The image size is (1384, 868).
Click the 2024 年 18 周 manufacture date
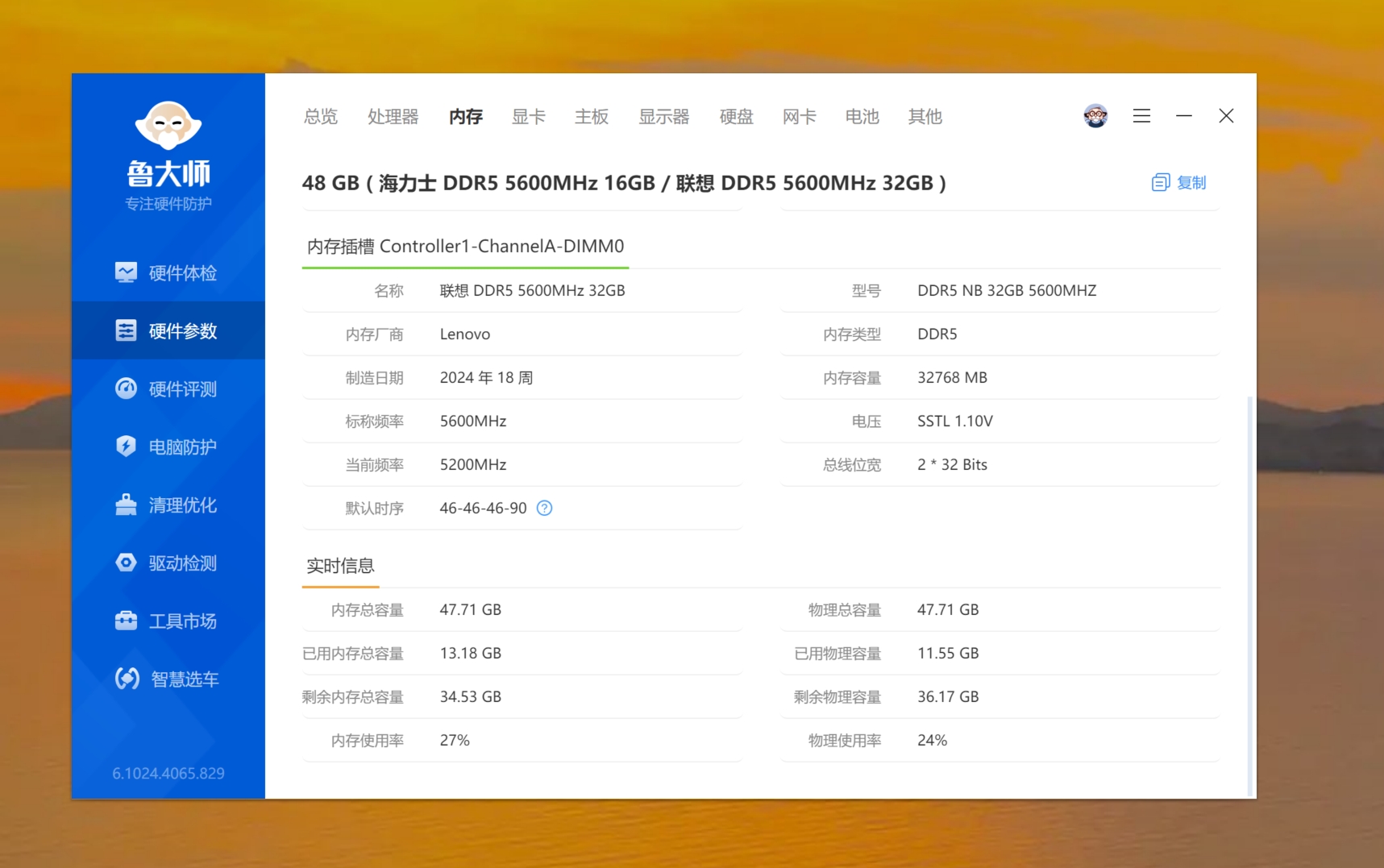(486, 377)
